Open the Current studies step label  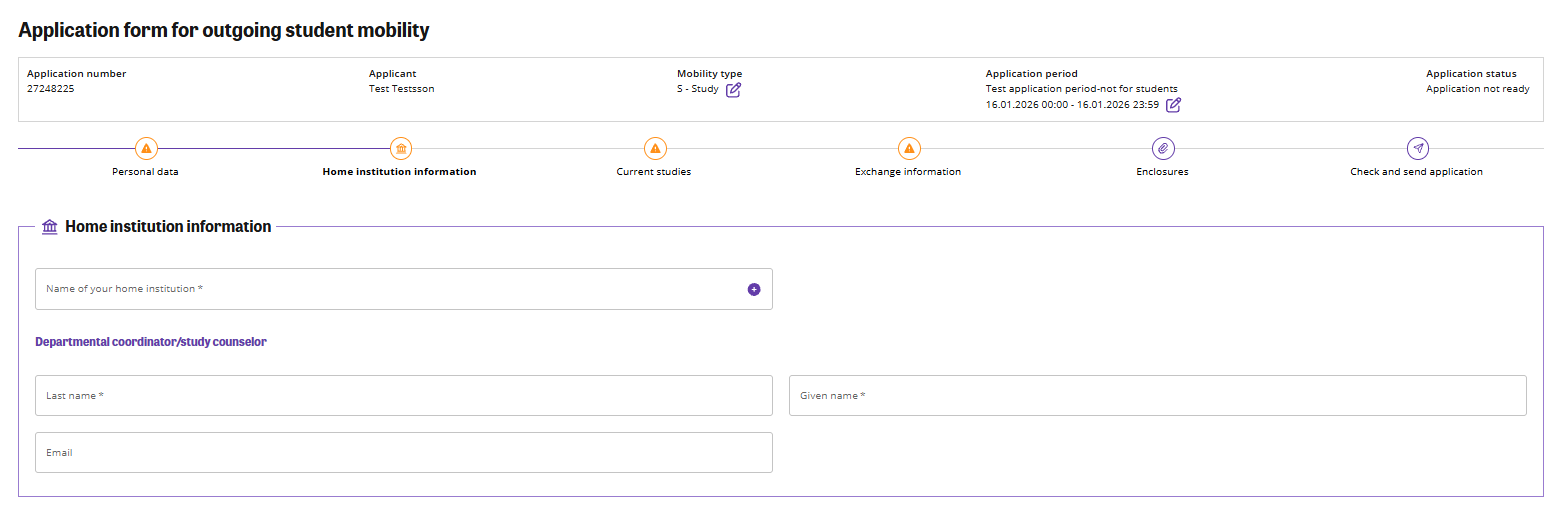click(654, 172)
